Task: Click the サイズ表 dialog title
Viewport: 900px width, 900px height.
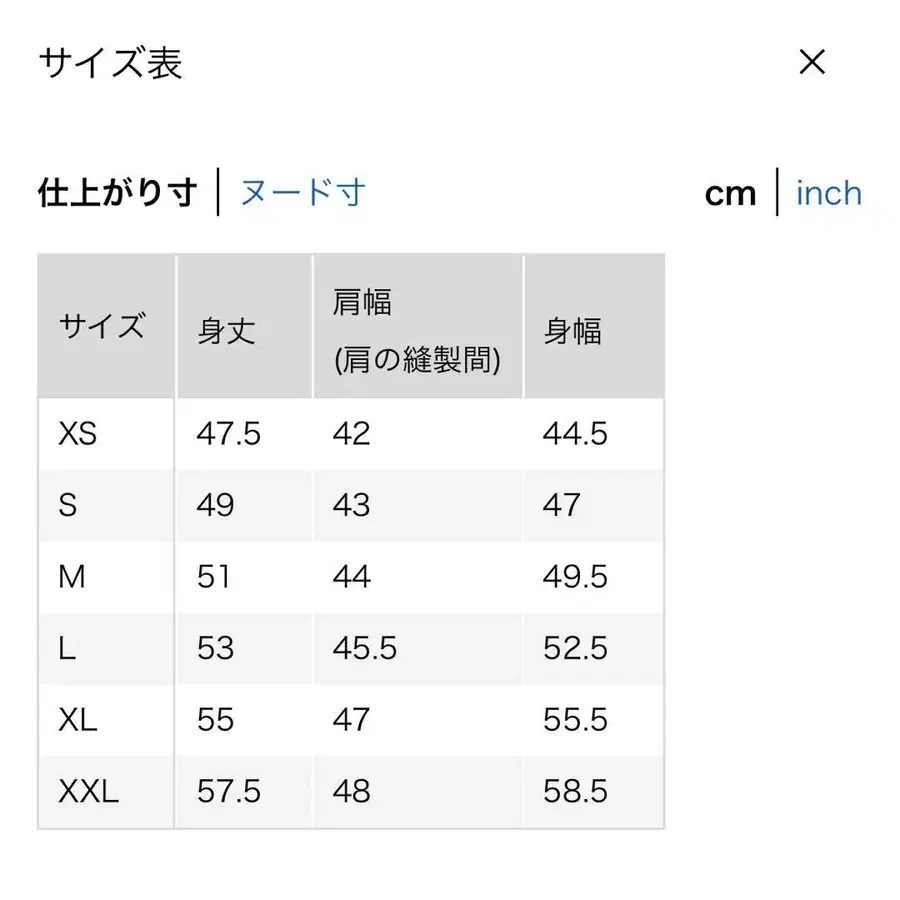Action: [110, 63]
